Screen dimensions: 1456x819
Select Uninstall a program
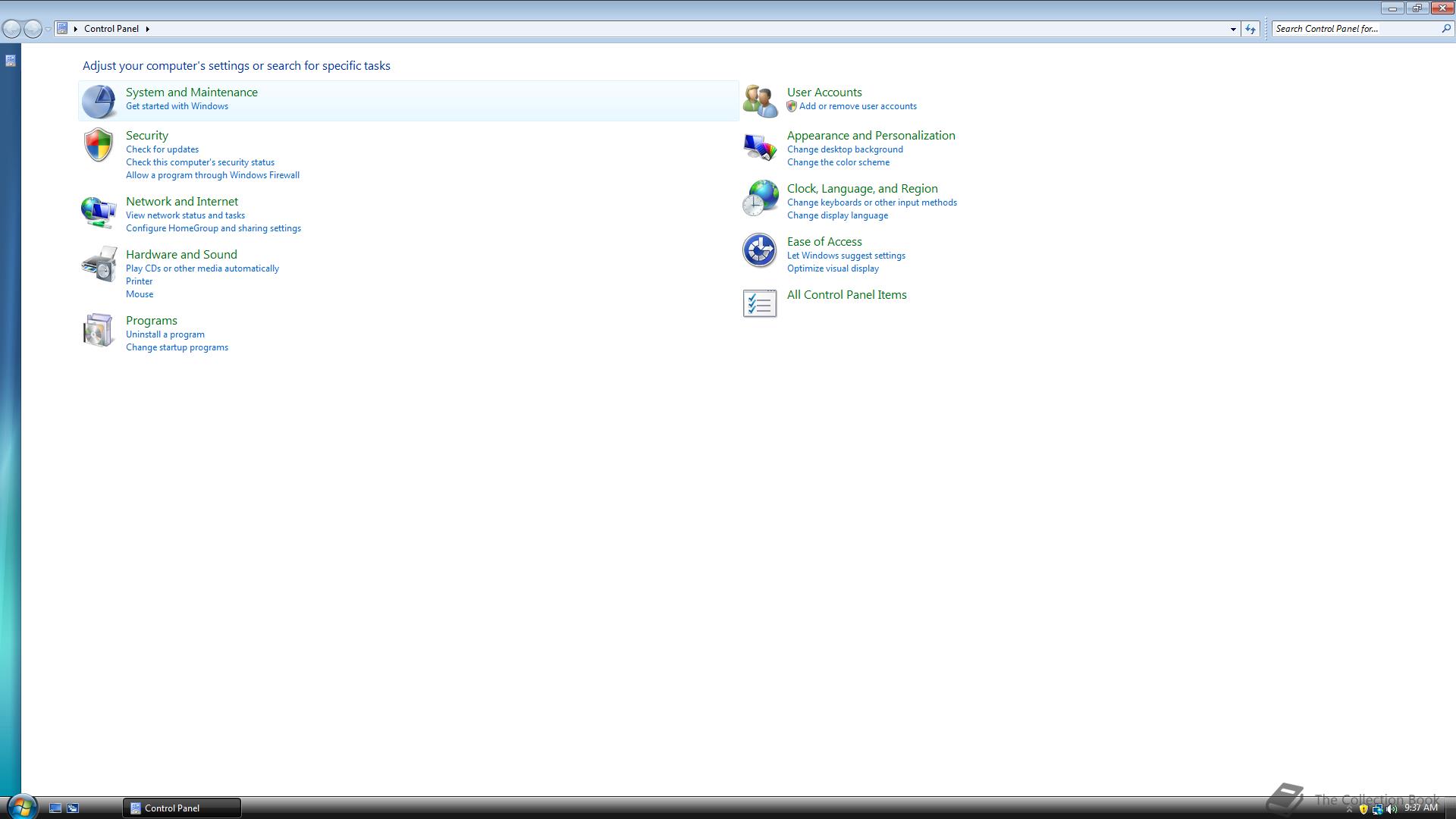click(165, 334)
